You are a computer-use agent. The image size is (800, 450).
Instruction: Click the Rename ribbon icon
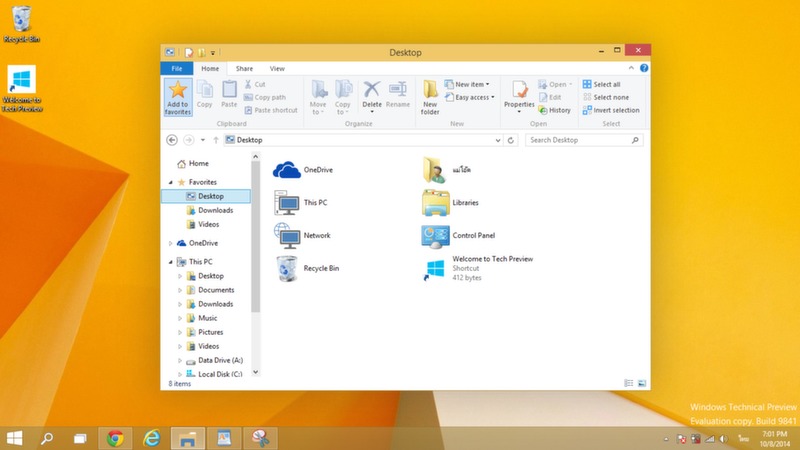tap(397, 94)
